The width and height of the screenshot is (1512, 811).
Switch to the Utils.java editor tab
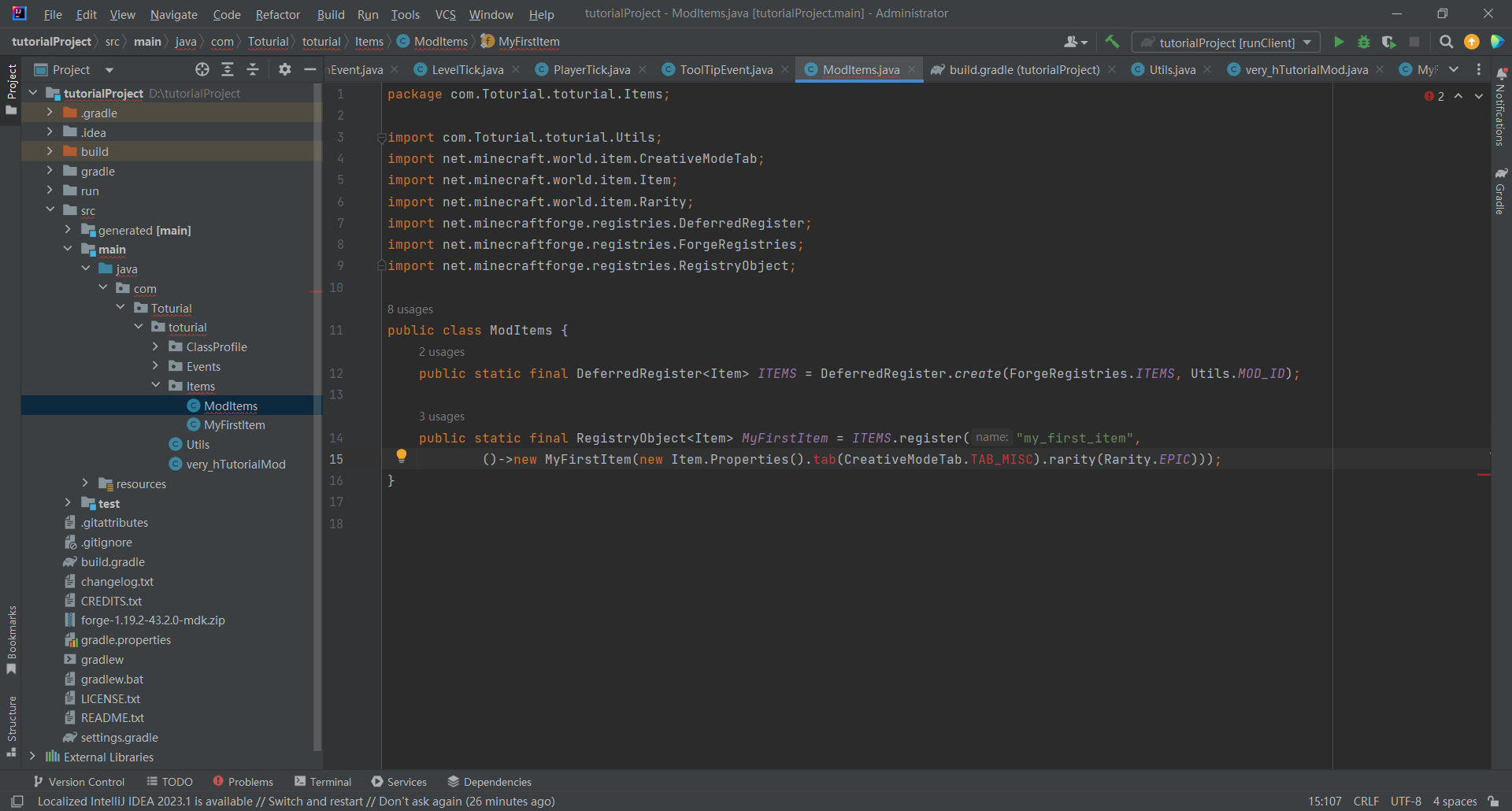click(x=1171, y=70)
